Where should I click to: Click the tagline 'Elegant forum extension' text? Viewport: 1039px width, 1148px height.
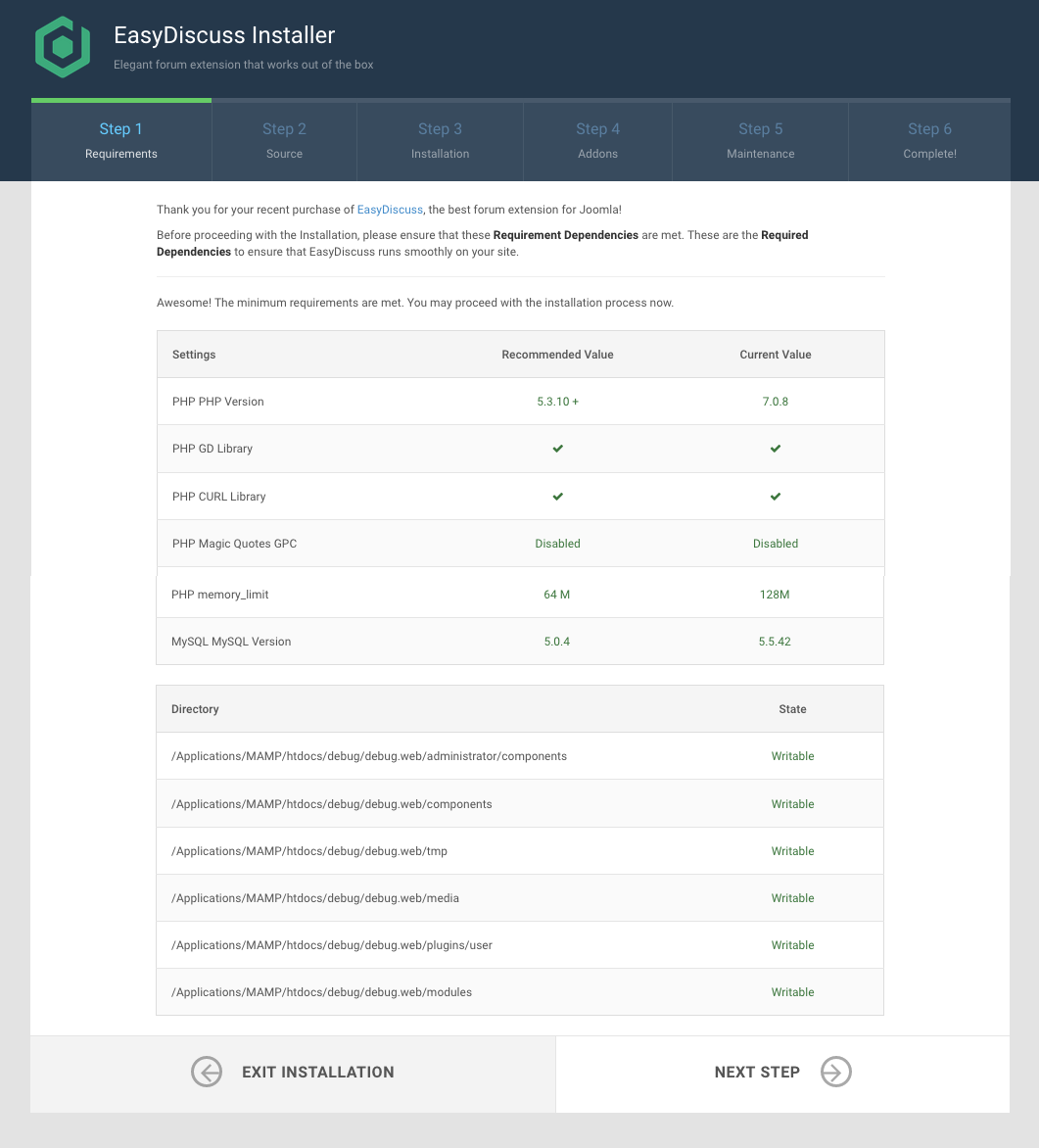pos(243,65)
